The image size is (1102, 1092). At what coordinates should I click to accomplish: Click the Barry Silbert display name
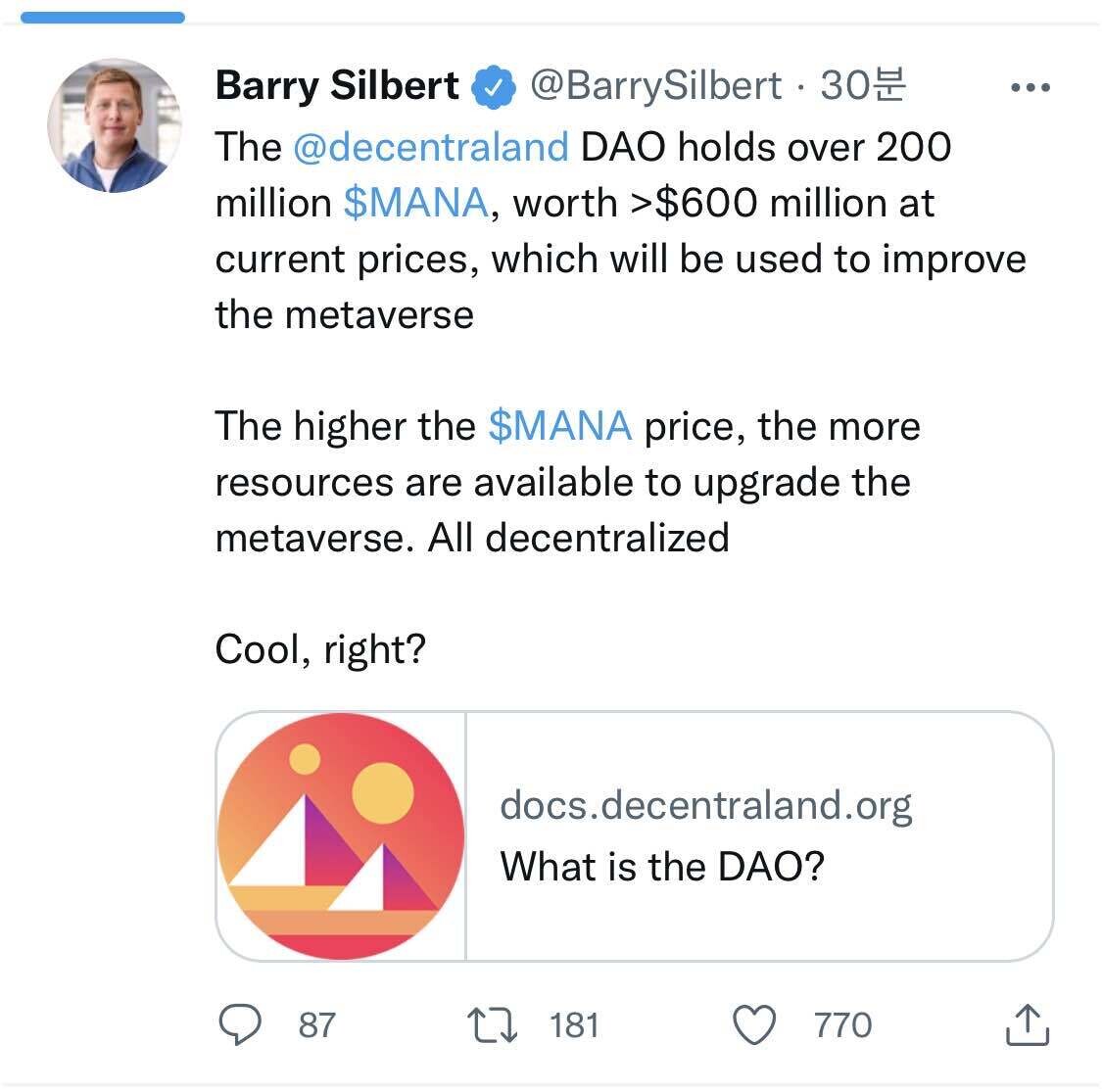337,86
